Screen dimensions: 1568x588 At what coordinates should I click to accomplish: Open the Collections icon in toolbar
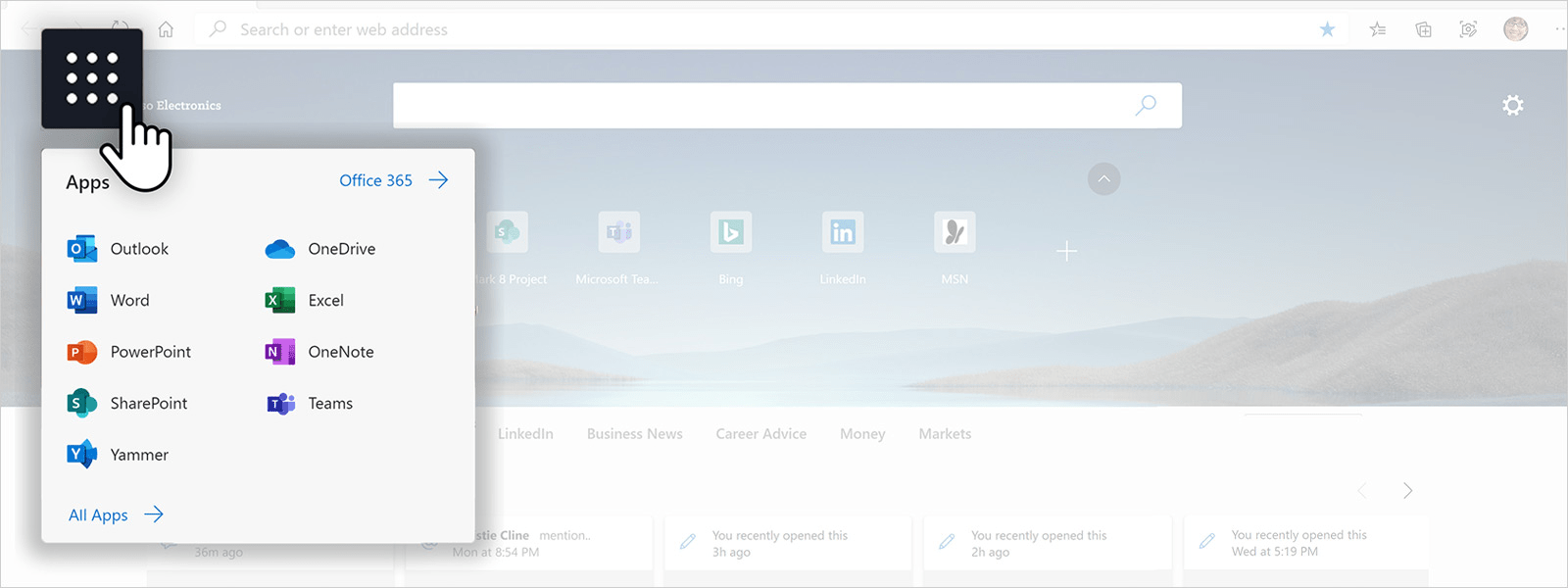(1423, 29)
